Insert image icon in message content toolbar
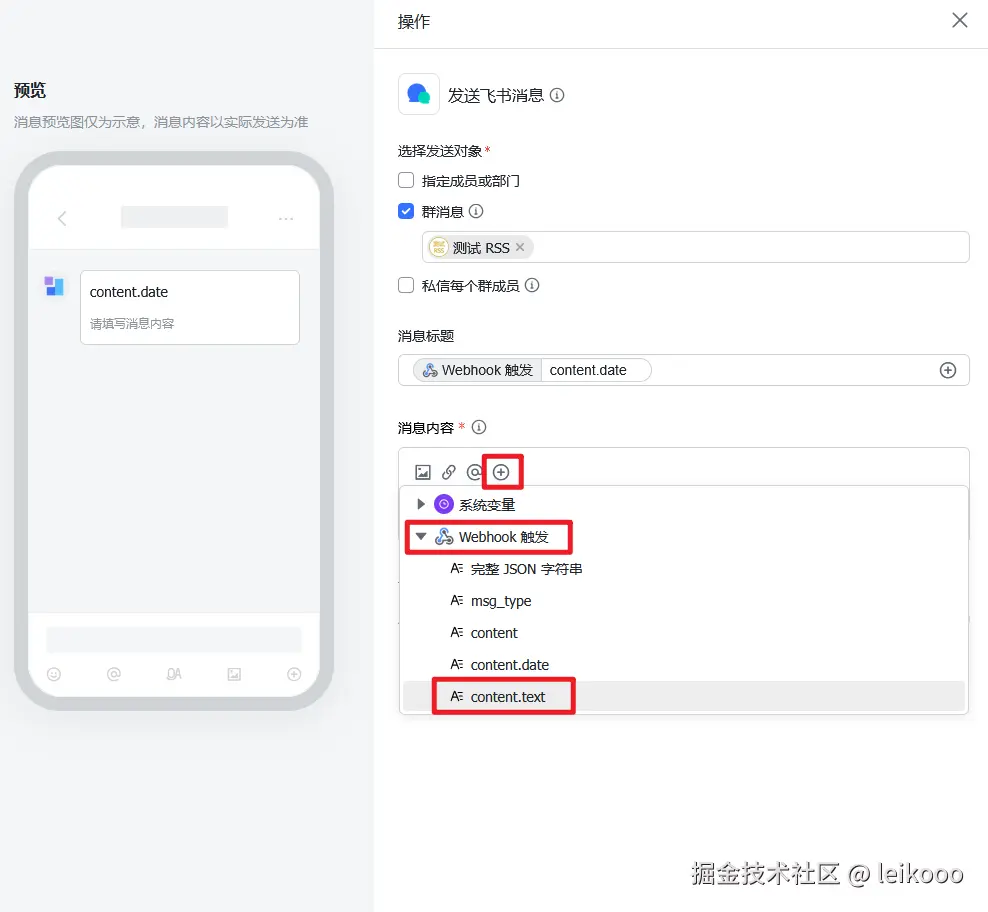 (422, 472)
